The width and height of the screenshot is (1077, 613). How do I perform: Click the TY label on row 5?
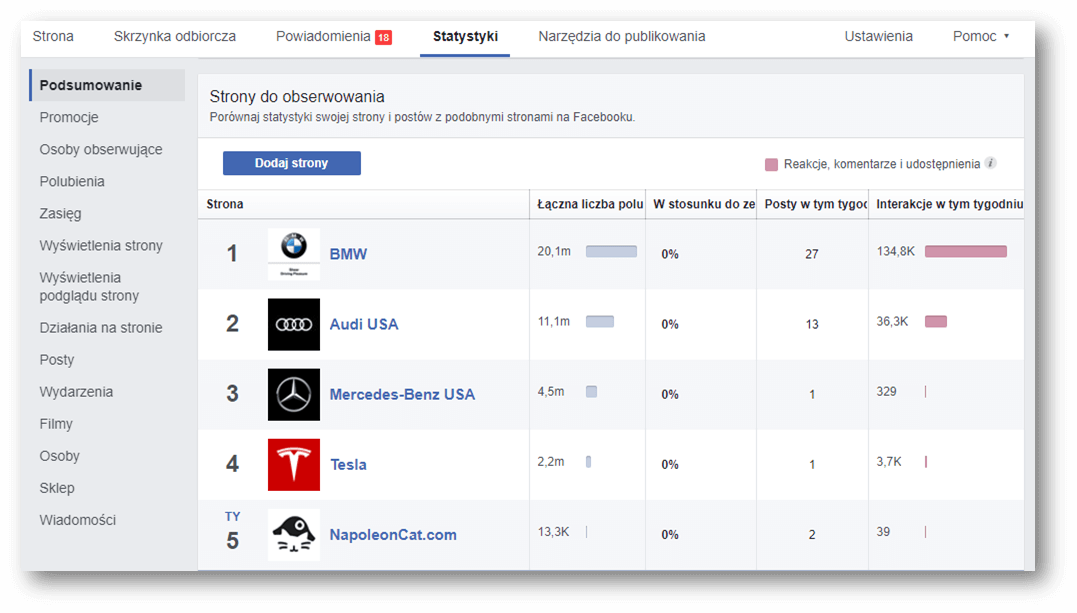pyautogui.click(x=232, y=517)
